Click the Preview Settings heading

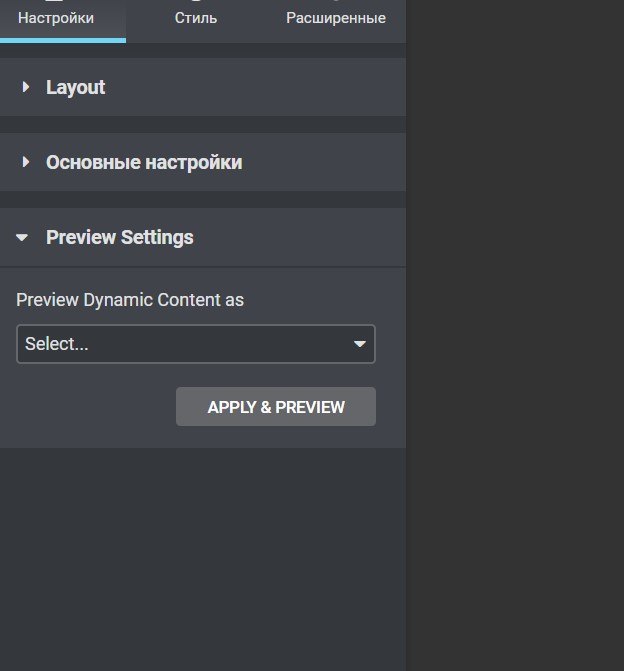(x=120, y=238)
